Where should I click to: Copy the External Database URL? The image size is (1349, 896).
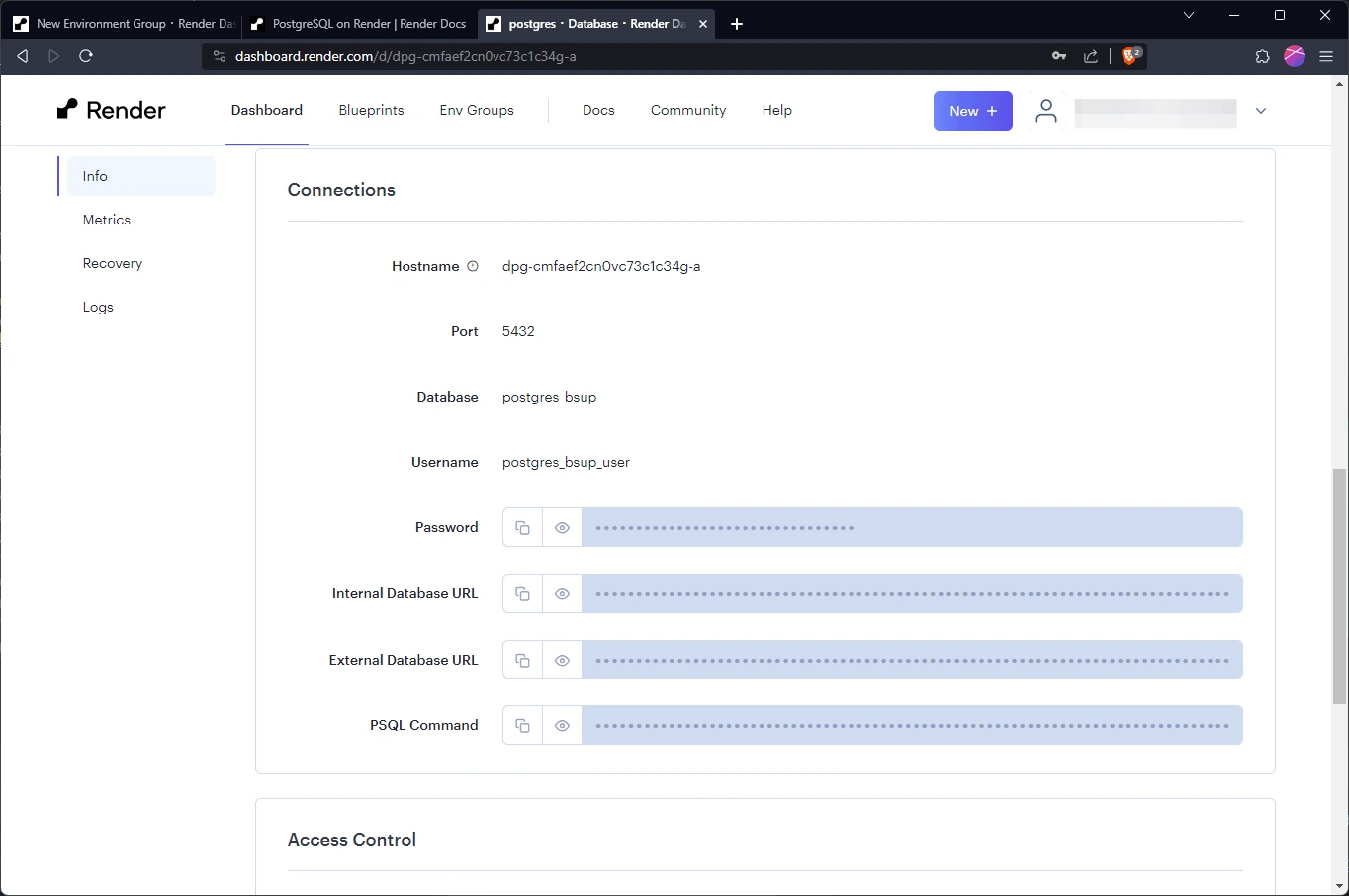(522, 660)
